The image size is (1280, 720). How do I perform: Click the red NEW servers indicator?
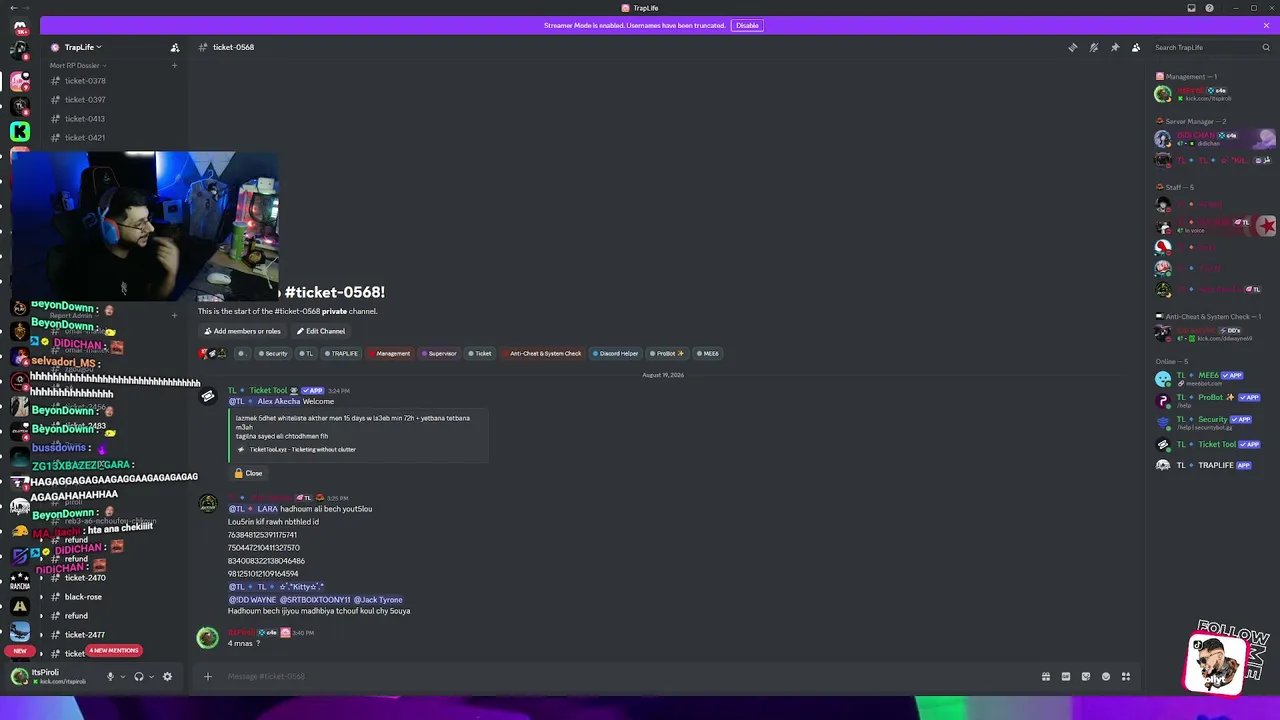19,651
